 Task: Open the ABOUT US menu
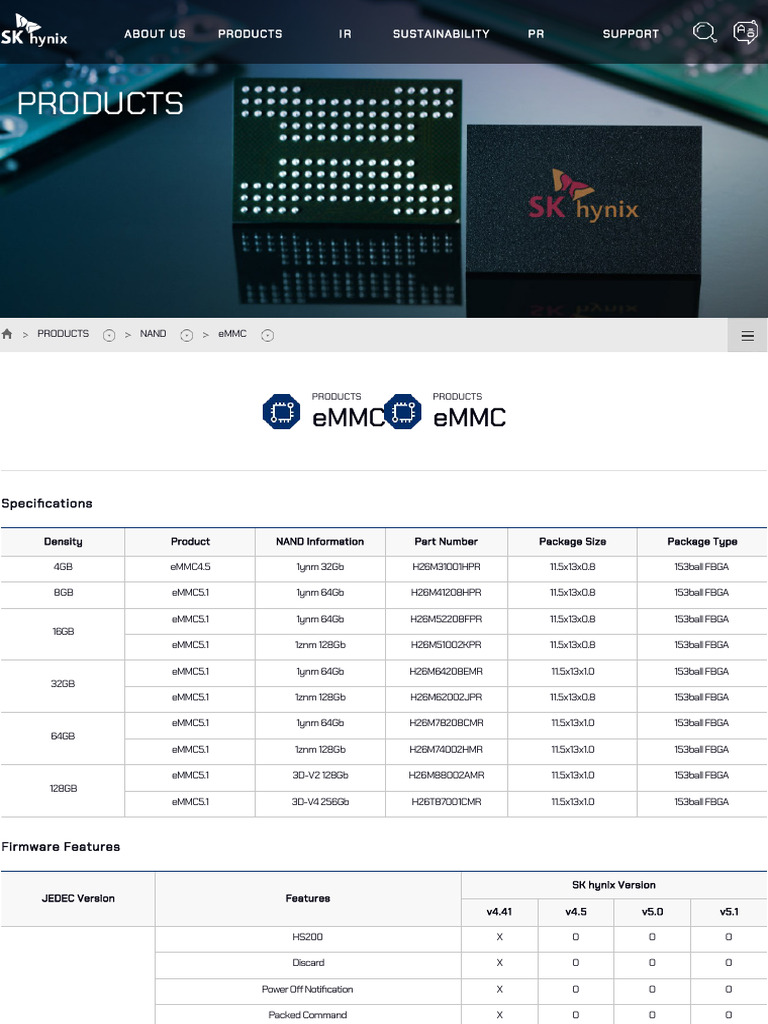pos(154,34)
